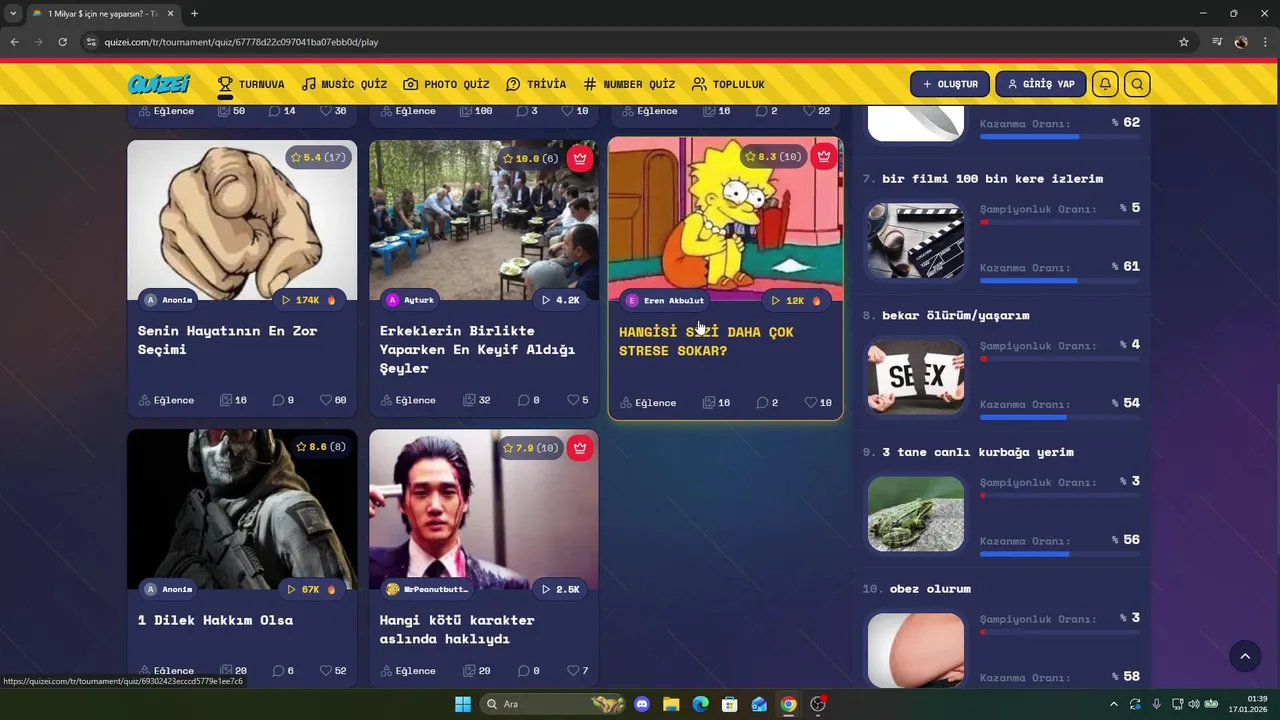Click crown badge on Hangisi Sizi card
Image resolution: width=1280 pixels, height=720 pixels.
(823, 156)
